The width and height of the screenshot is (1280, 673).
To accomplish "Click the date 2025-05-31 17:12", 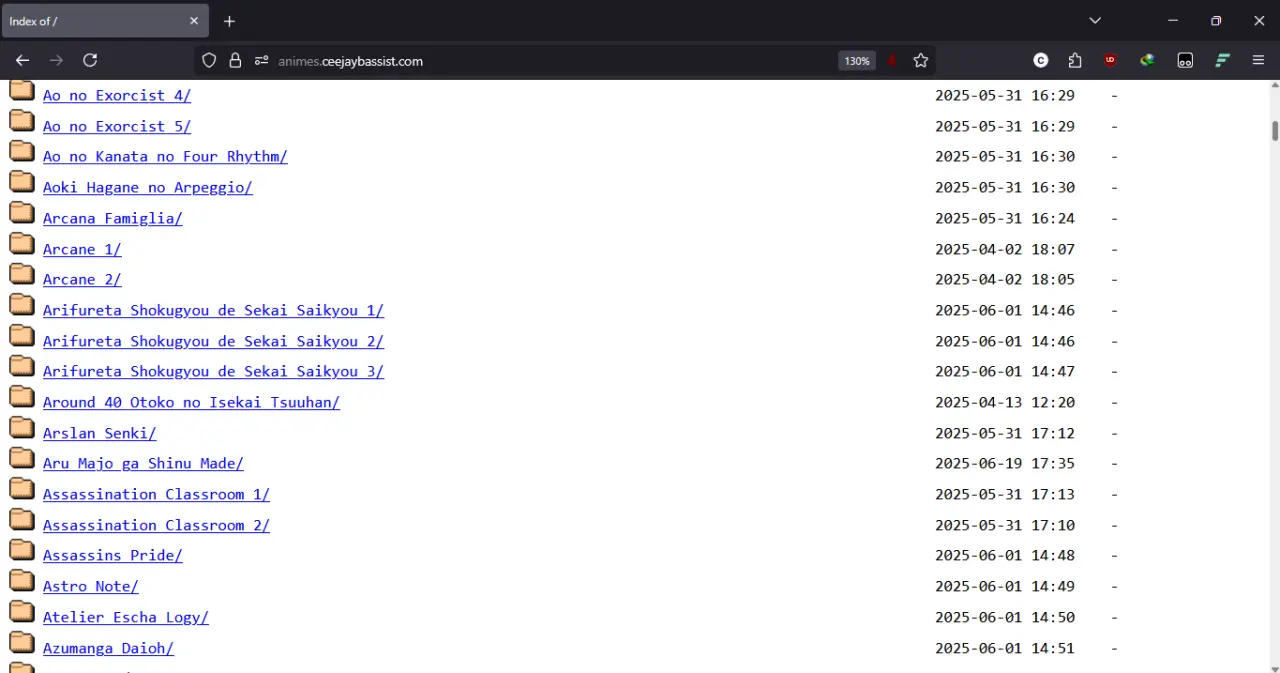I will click(x=1005, y=434).
